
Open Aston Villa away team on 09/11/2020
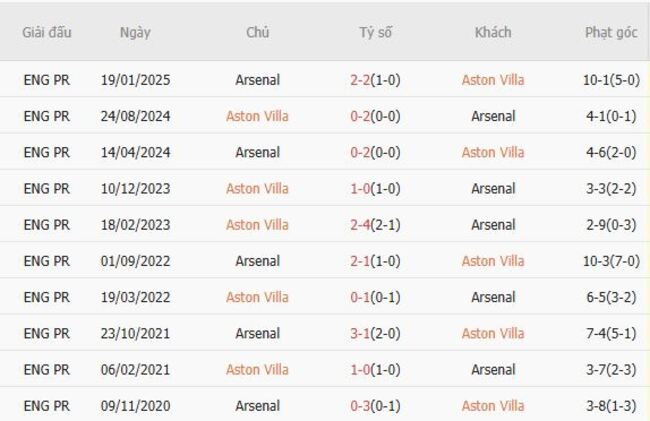[492, 405]
